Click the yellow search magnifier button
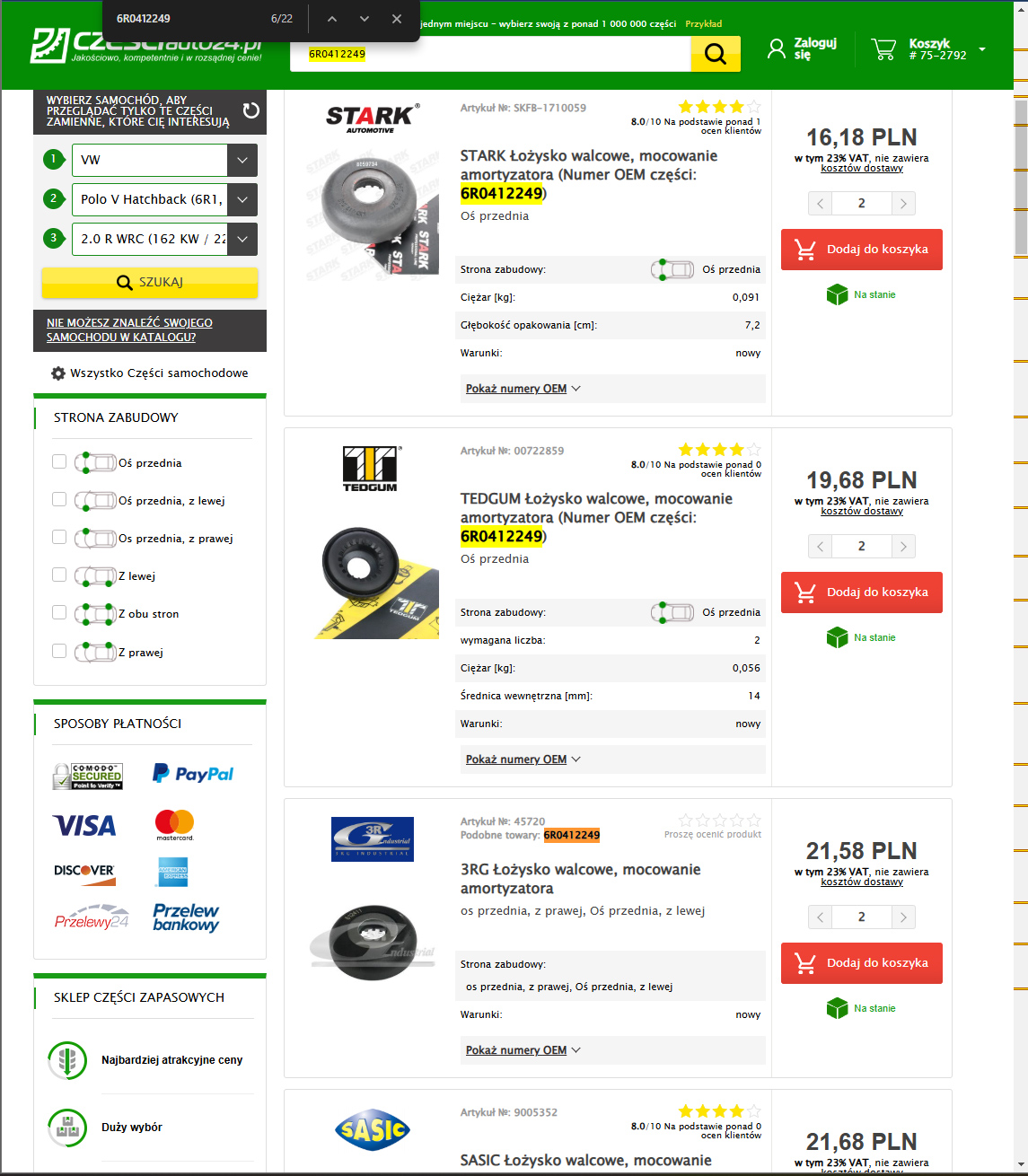This screenshot has width=1028, height=1176. (x=716, y=54)
